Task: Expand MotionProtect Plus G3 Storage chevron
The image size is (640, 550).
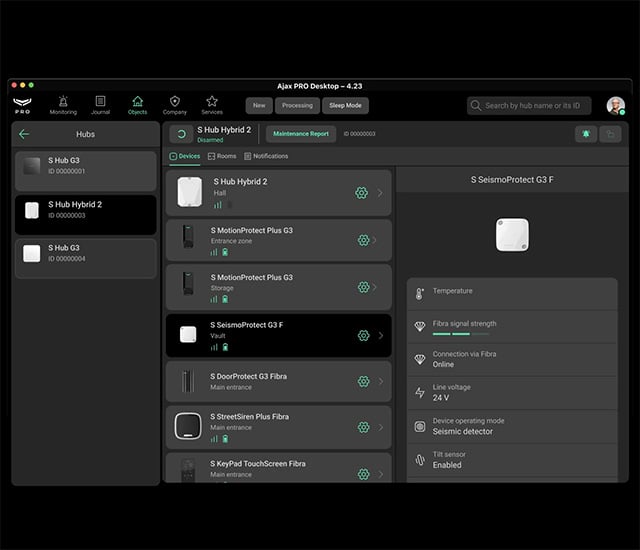Action: pyautogui.click(x=374, y=287)
